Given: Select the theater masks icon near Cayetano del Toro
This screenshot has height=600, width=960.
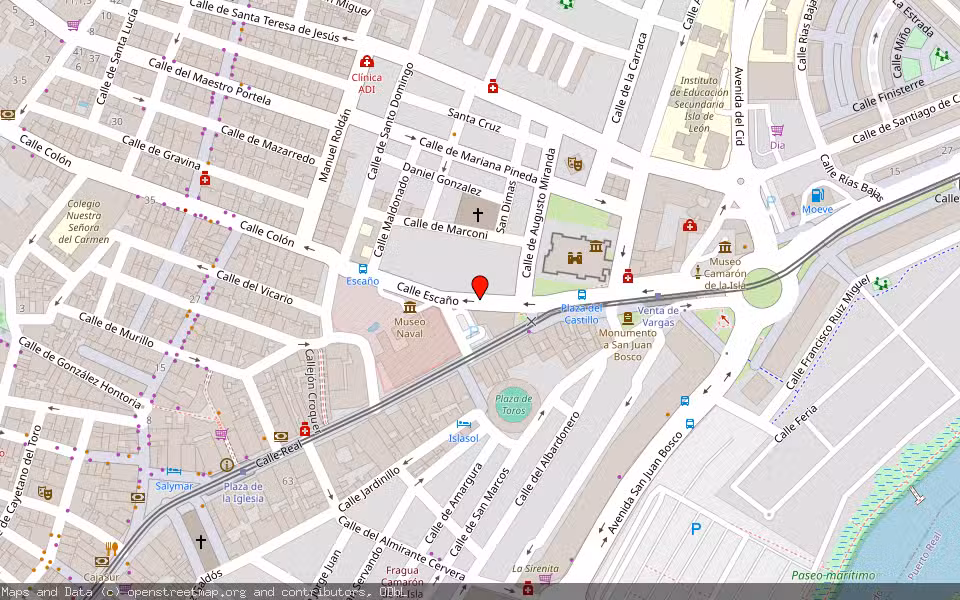Looking at the screenshot, I should pos(44,493).
